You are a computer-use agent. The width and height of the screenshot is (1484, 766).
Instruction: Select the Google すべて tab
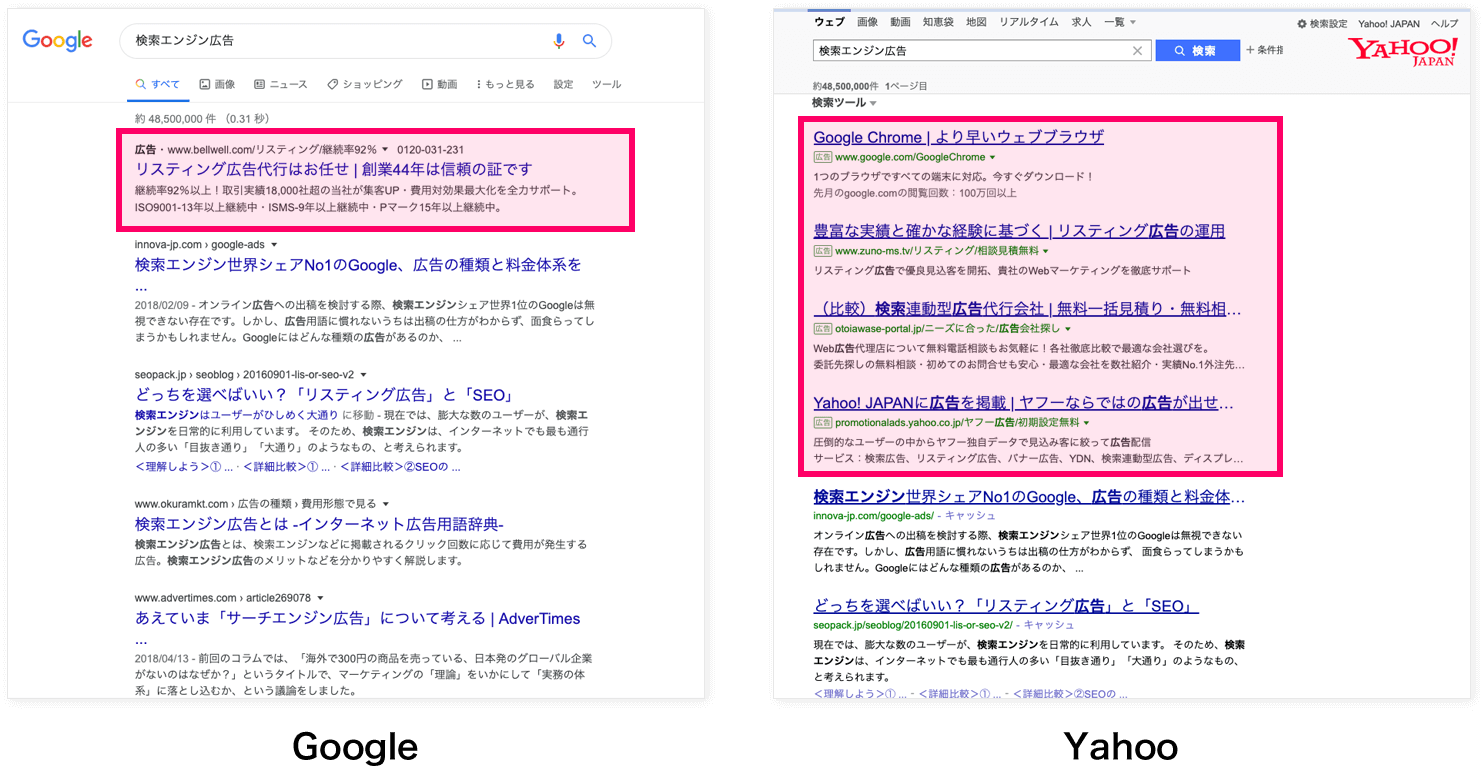(x=158, y=84)
